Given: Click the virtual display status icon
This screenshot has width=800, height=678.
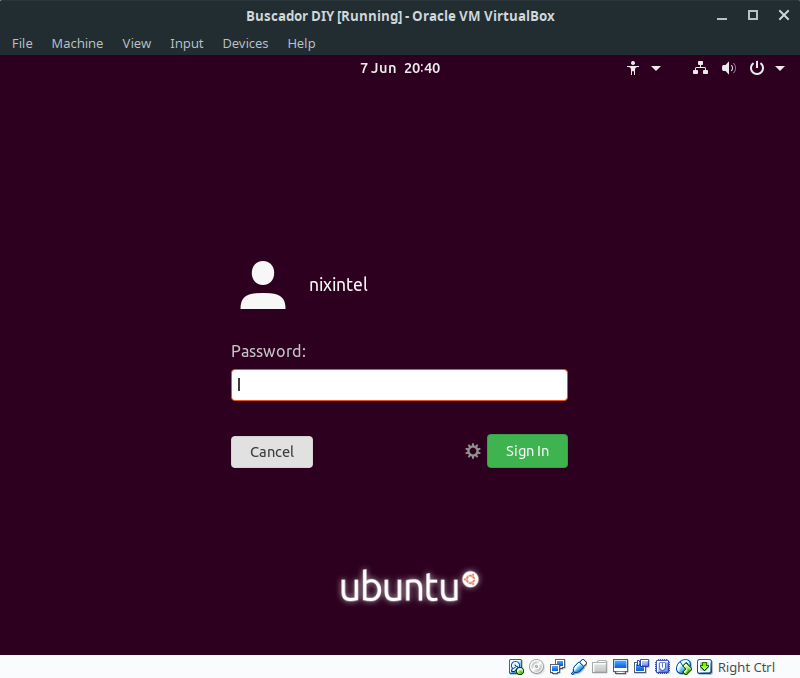Looking at the screenshot, I should point(620,667).
